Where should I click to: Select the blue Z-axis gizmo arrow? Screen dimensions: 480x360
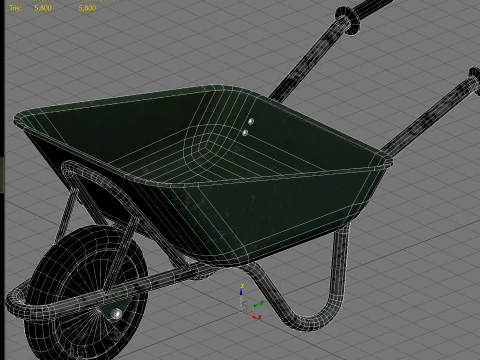pyautogui.click(x=242, y=293)
